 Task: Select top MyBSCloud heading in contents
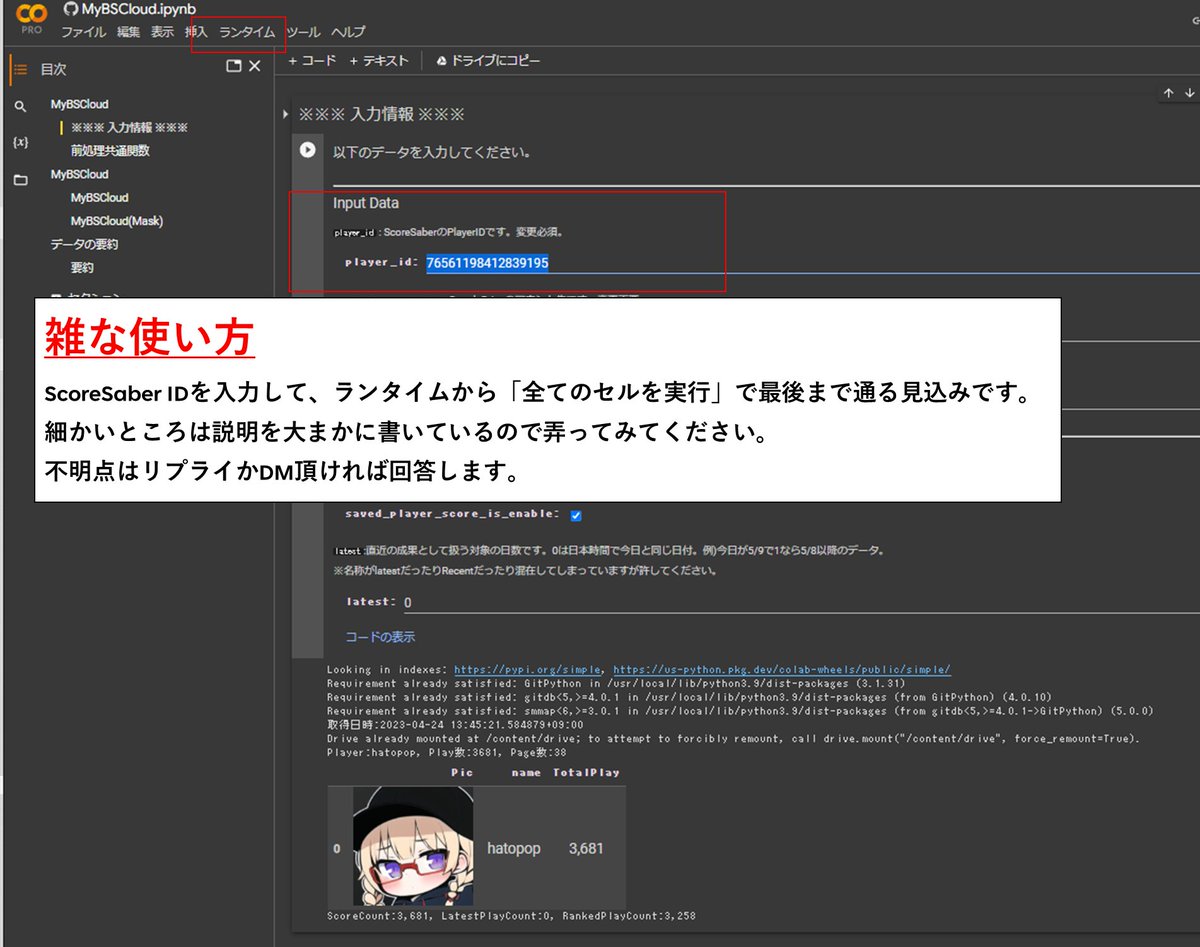click(x=80, y=104)
